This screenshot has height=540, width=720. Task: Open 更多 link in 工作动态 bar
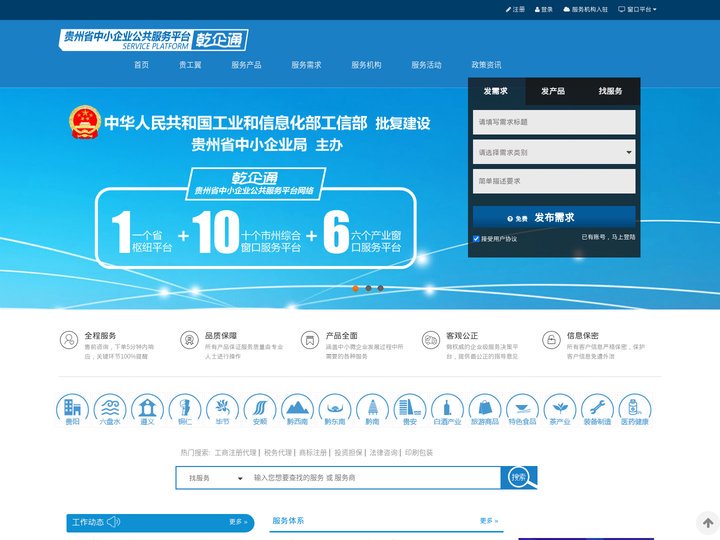point(238,522)
